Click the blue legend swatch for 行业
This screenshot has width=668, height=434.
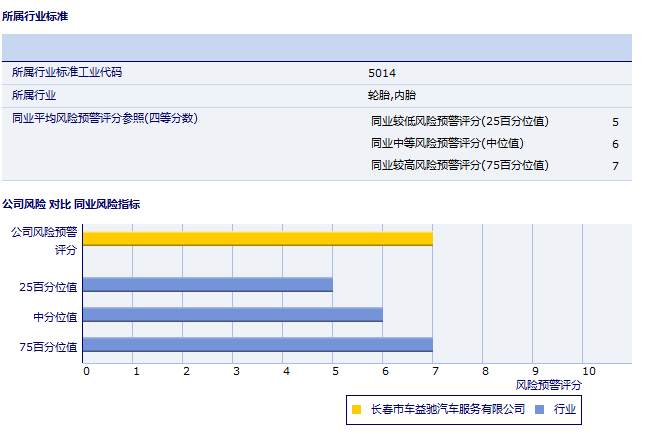(x=539, y=409)
